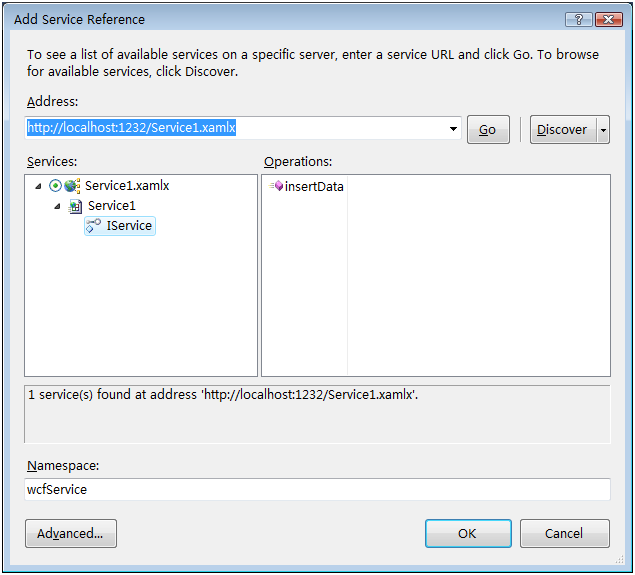Click the Namespace label
635x575 pixels.
63,466
